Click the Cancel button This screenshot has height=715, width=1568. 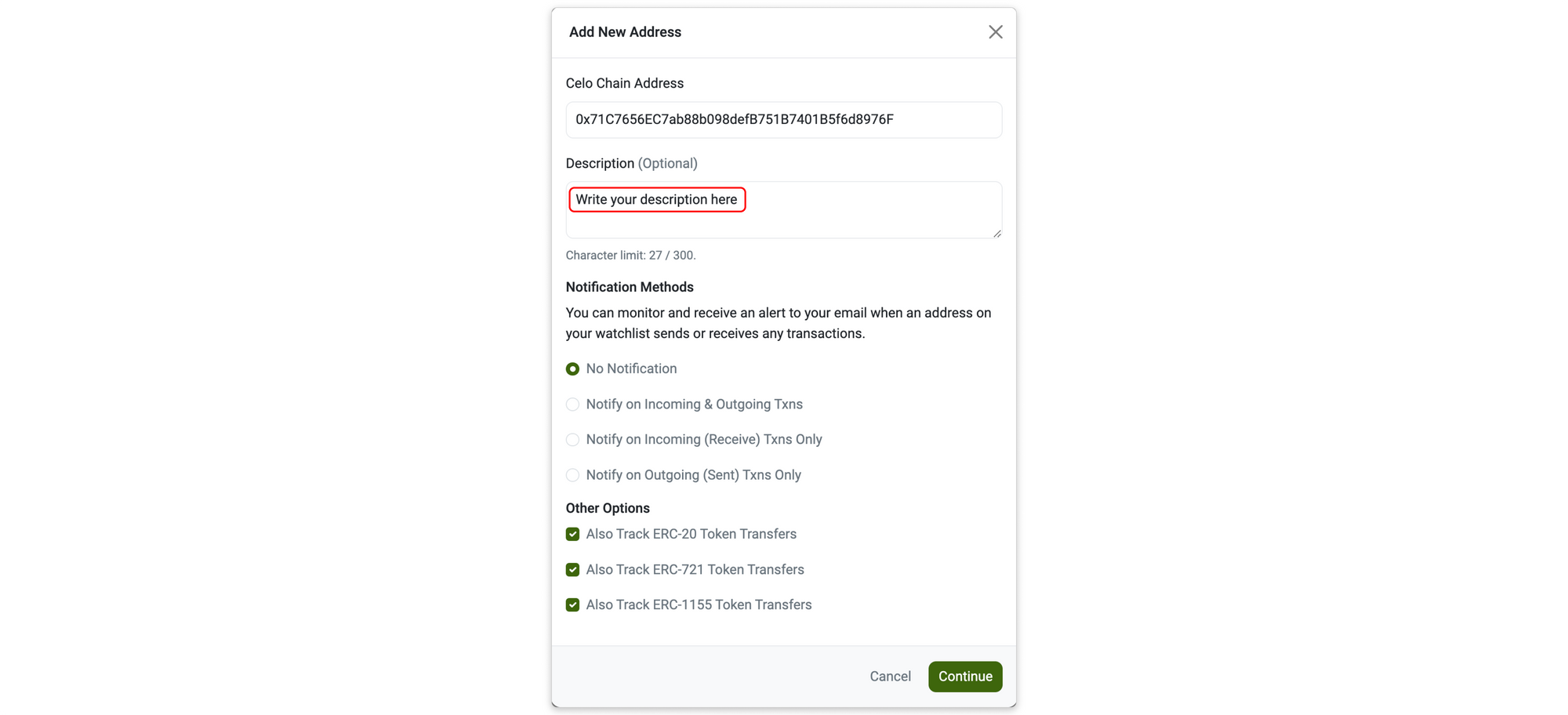coord(890,677)
